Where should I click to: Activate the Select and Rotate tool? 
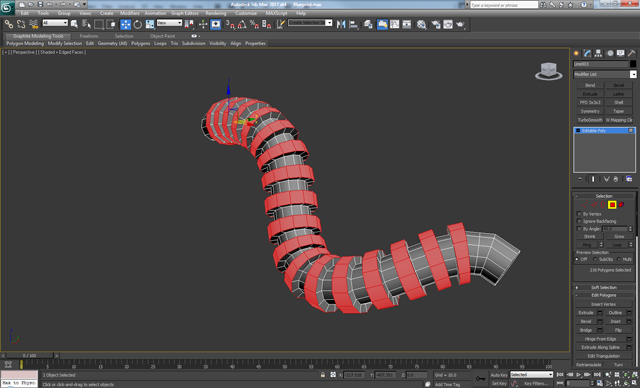click(138, 24)
